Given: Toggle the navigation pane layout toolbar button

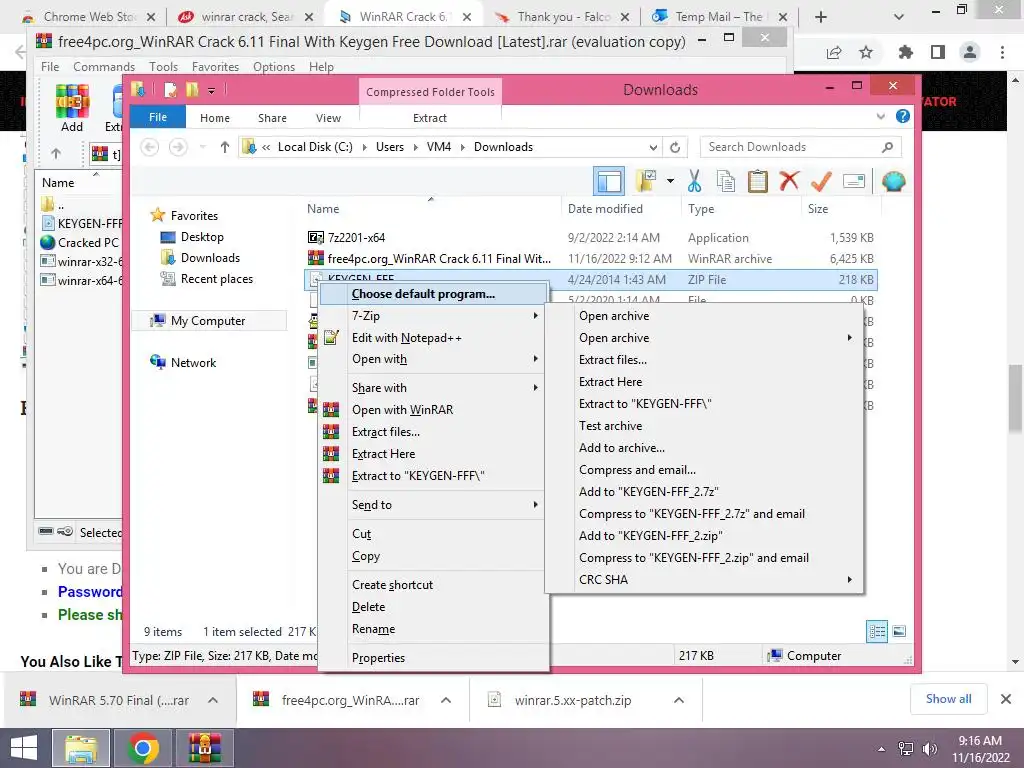Looking at the screenshot, I should click(x=609, y=181).
